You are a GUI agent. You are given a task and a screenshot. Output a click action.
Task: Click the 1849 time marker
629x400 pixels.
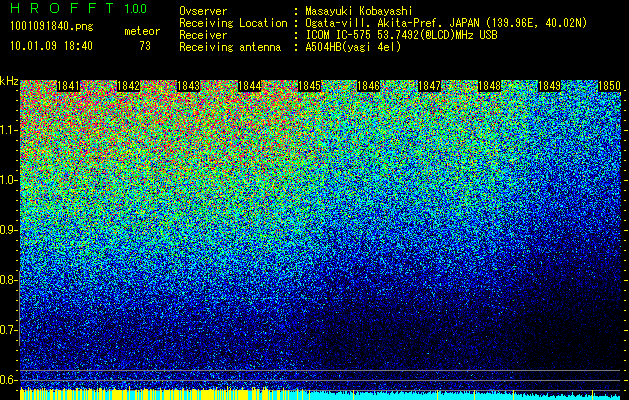549,86
